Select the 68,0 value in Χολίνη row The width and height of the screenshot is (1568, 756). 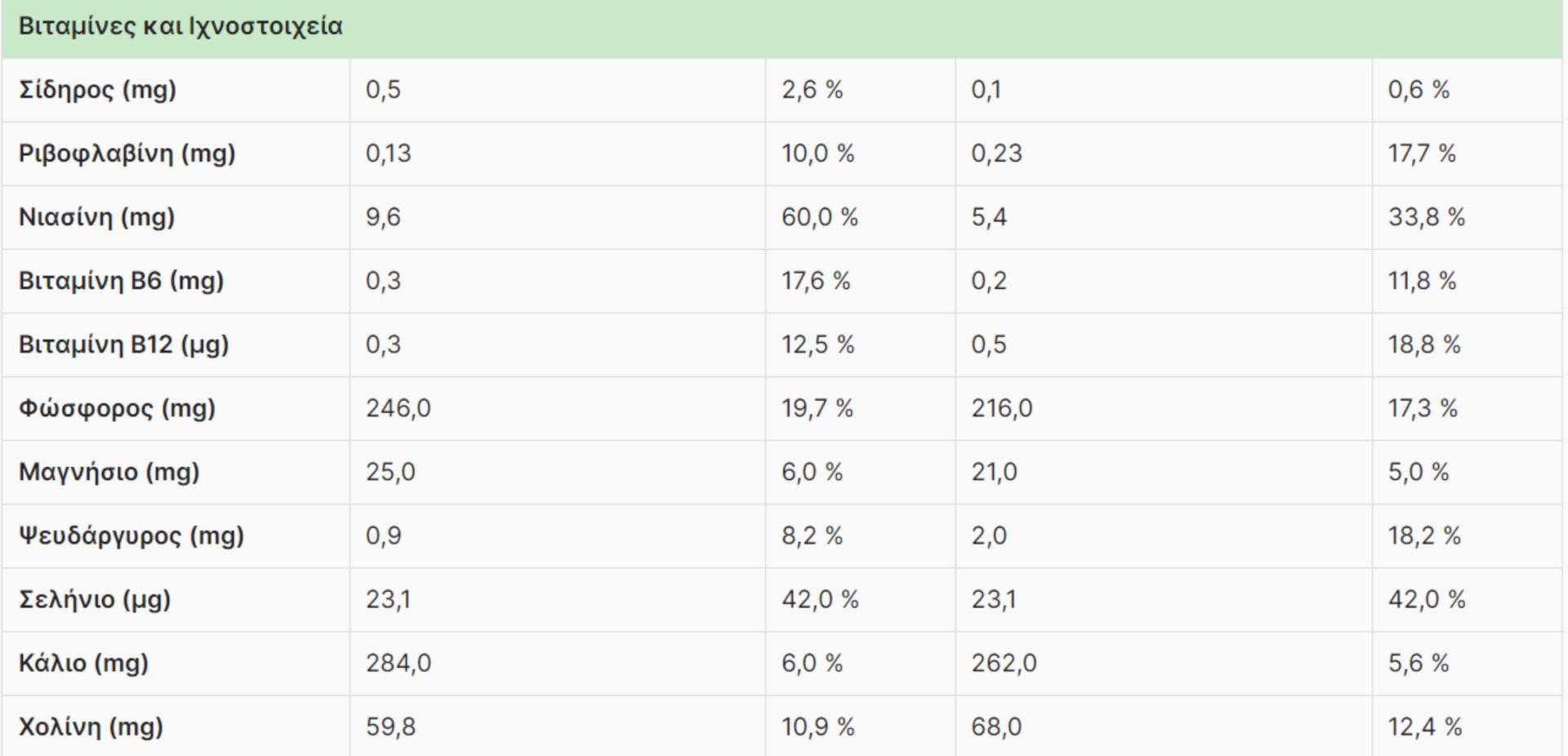tap(996, 727)
